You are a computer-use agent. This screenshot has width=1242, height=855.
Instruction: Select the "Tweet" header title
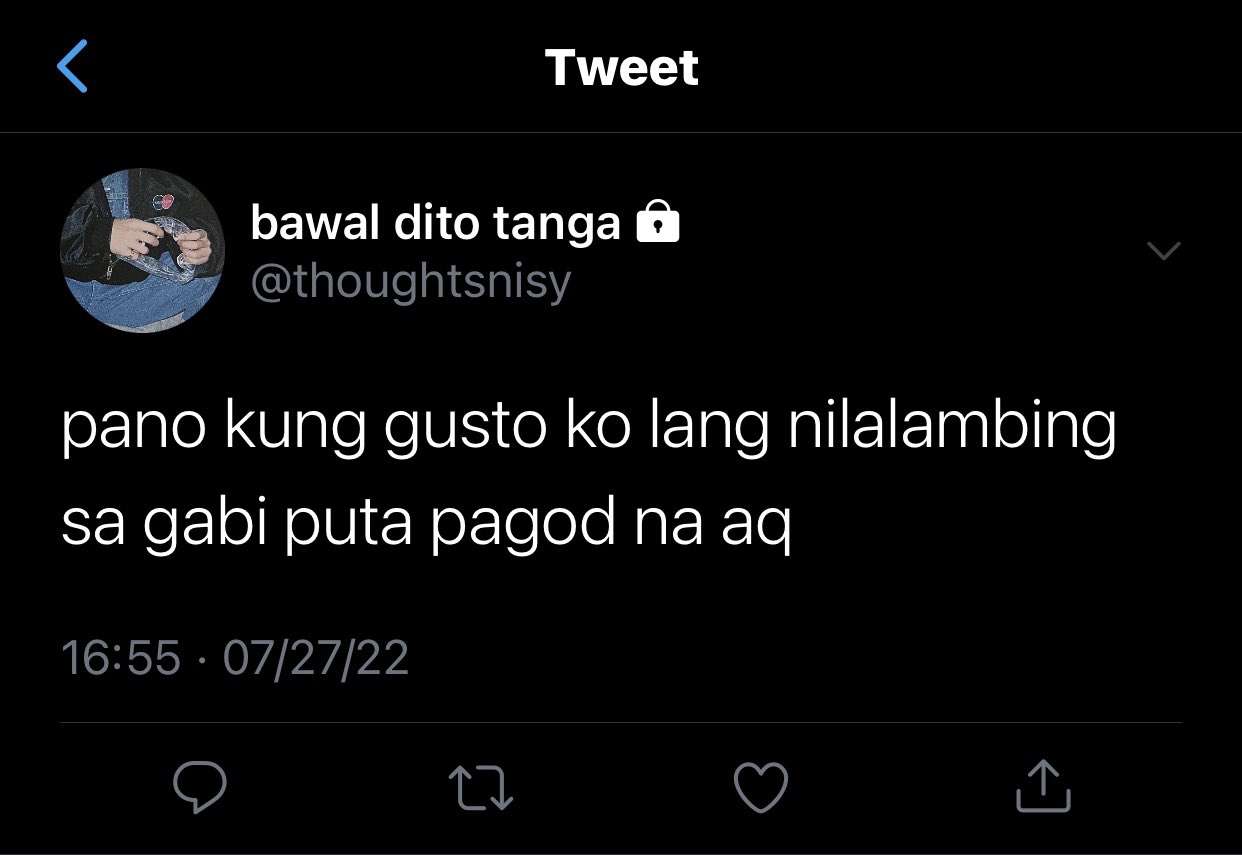(621, 68)
